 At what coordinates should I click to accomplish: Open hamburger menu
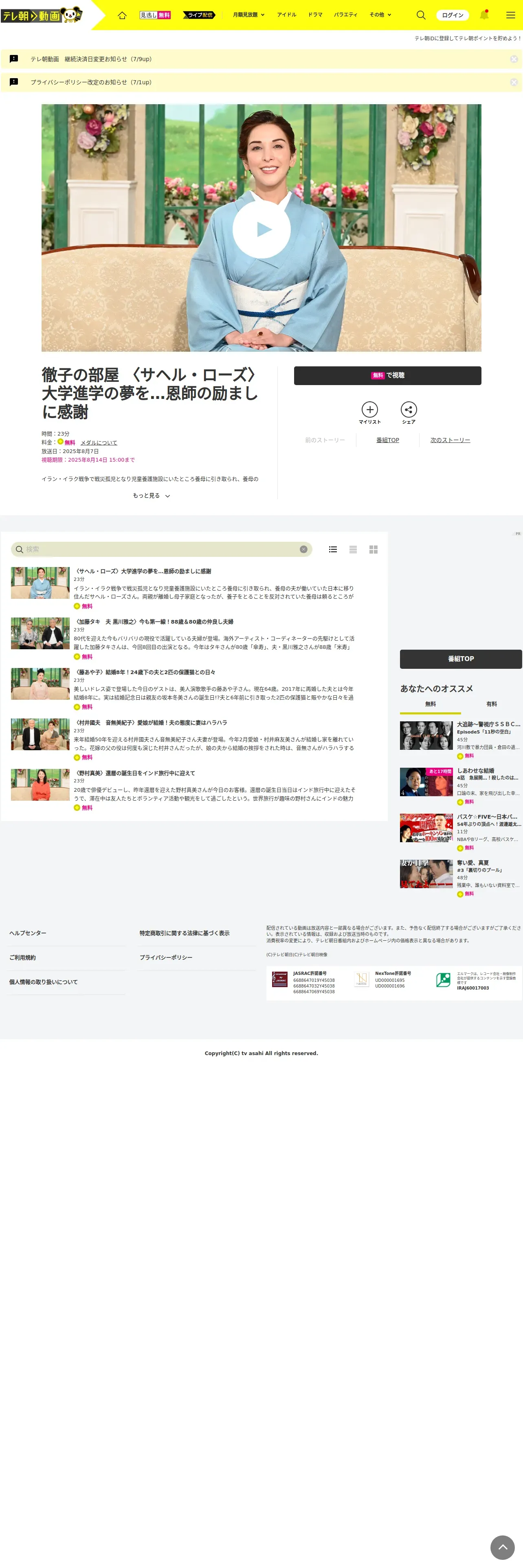point(510,15)
